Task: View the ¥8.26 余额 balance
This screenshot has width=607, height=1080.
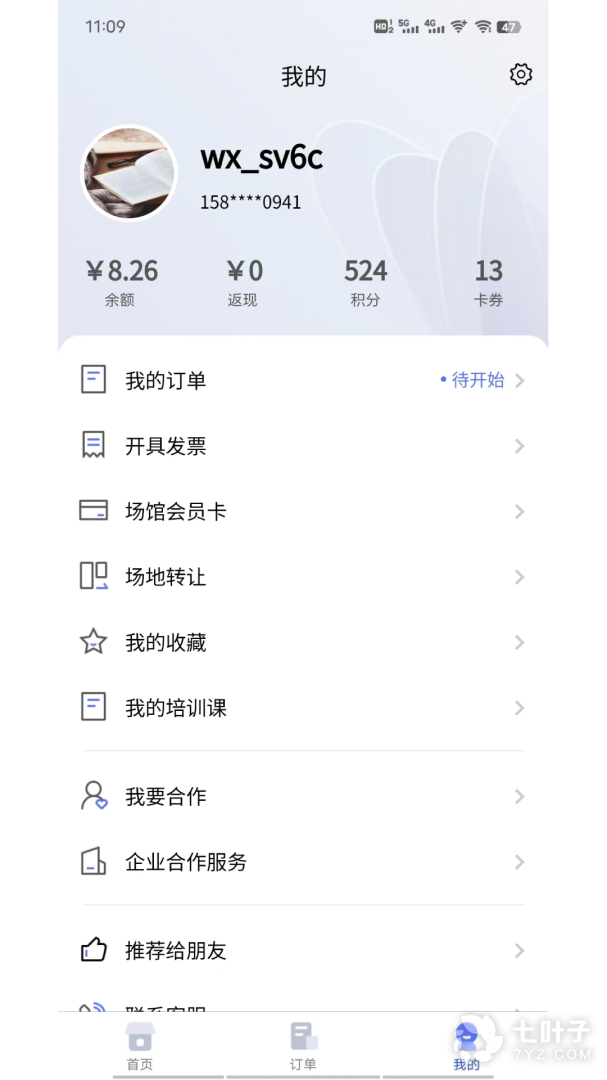Action: click(x=121, y=282)
